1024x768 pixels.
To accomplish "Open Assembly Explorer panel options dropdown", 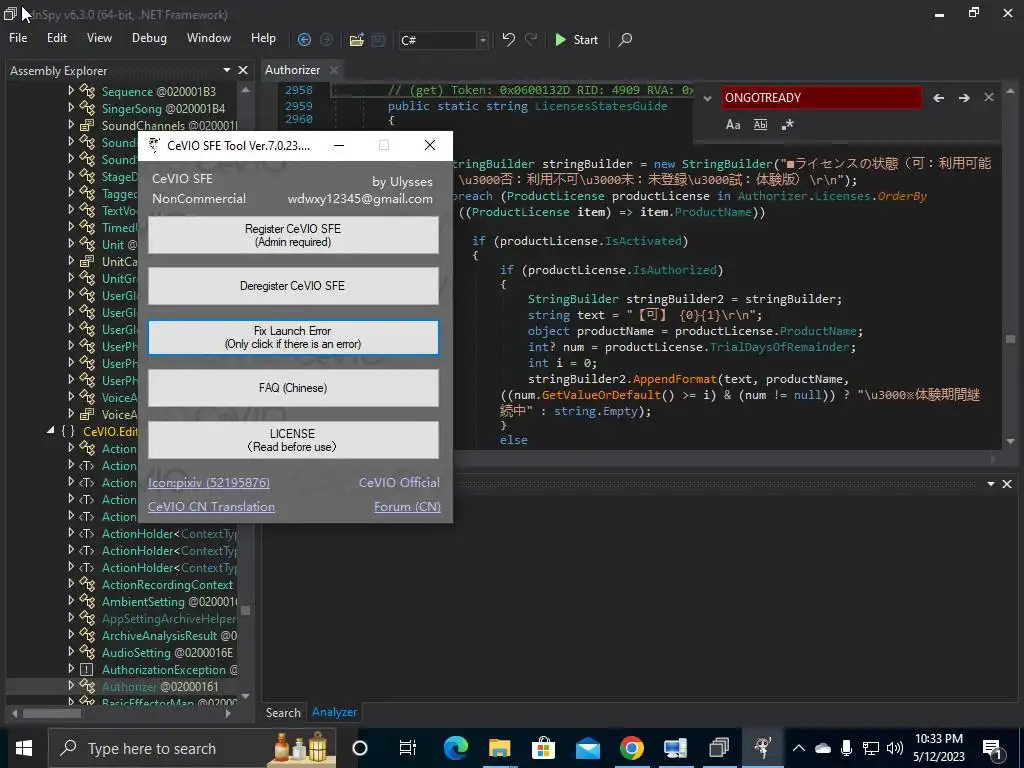I will pyautogui.click(x=227, y=70).
